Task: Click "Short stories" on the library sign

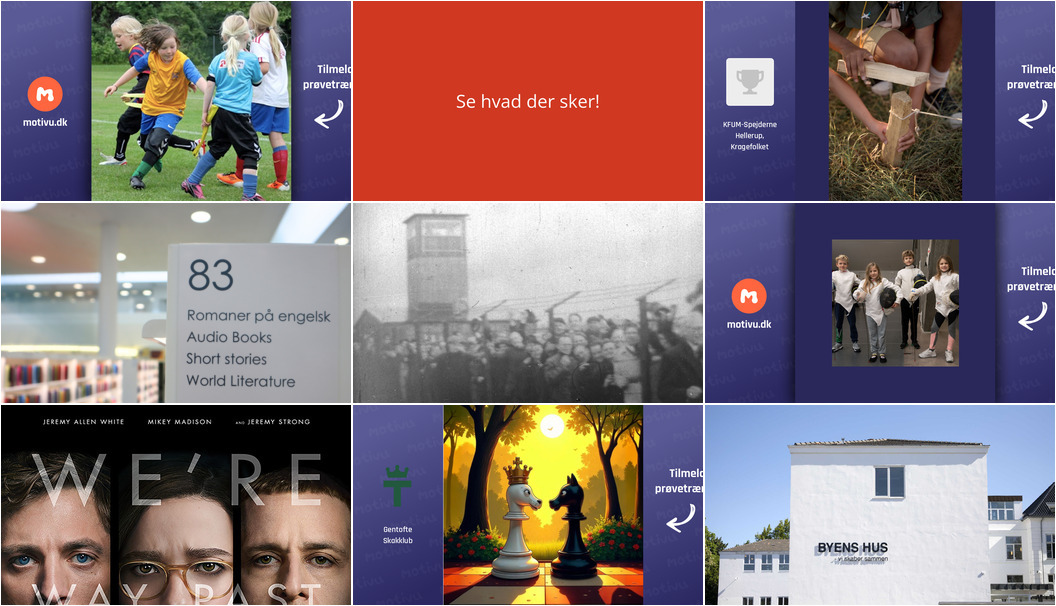Action: point(226,359)
